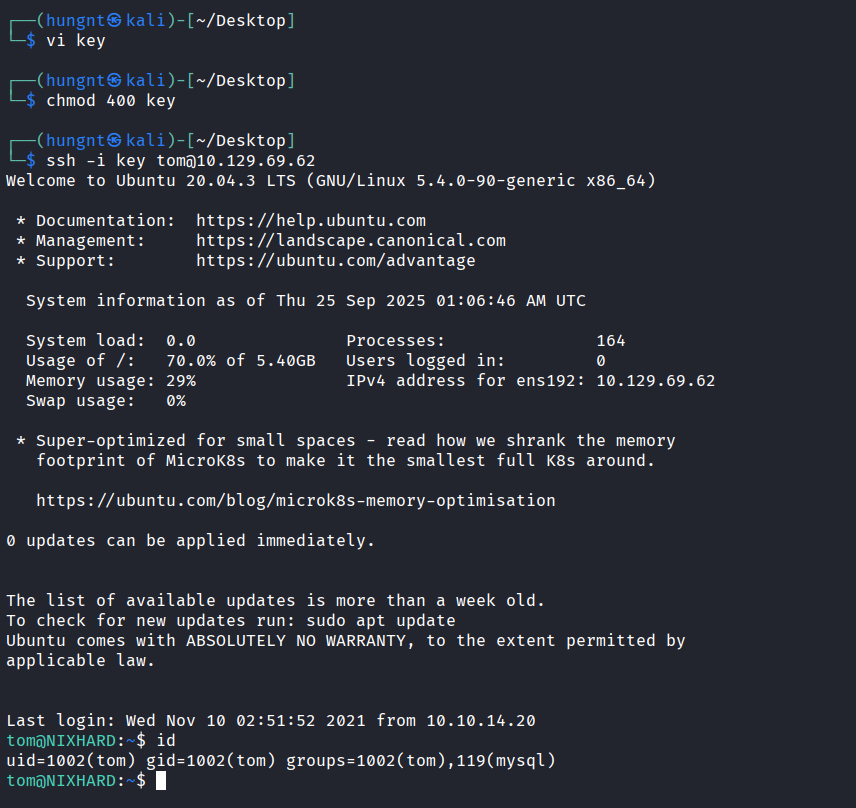The height and width of the screenshot is (808, 856).
Task: Click the 'vi key' command text
Action: (75, 41)
